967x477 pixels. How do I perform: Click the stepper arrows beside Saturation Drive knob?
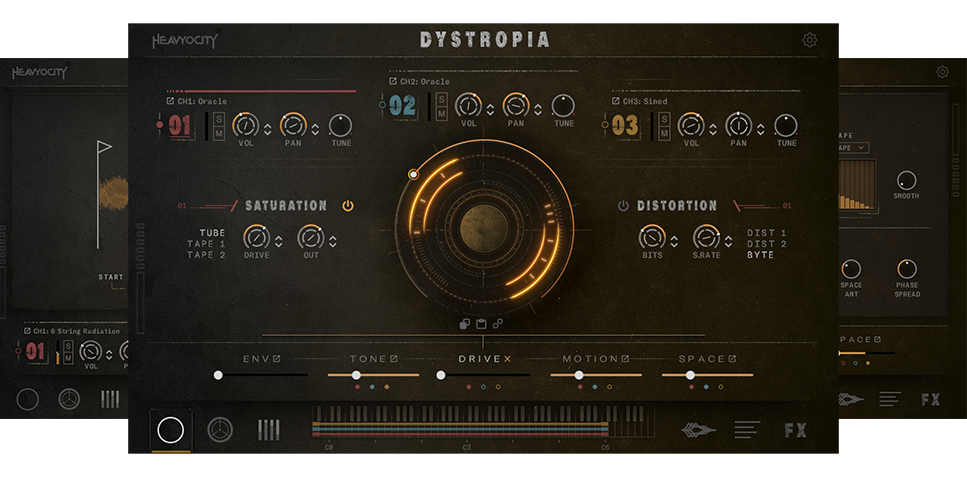pos(278,240)
